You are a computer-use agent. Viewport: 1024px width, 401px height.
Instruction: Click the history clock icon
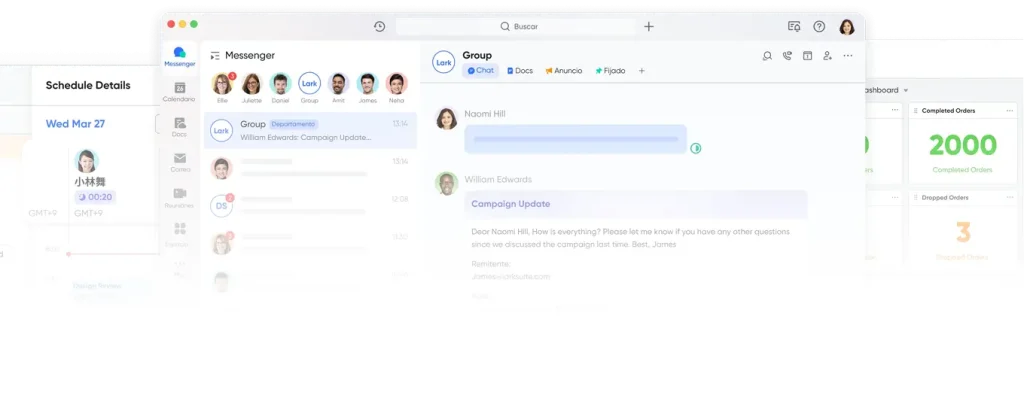point(379,27)
